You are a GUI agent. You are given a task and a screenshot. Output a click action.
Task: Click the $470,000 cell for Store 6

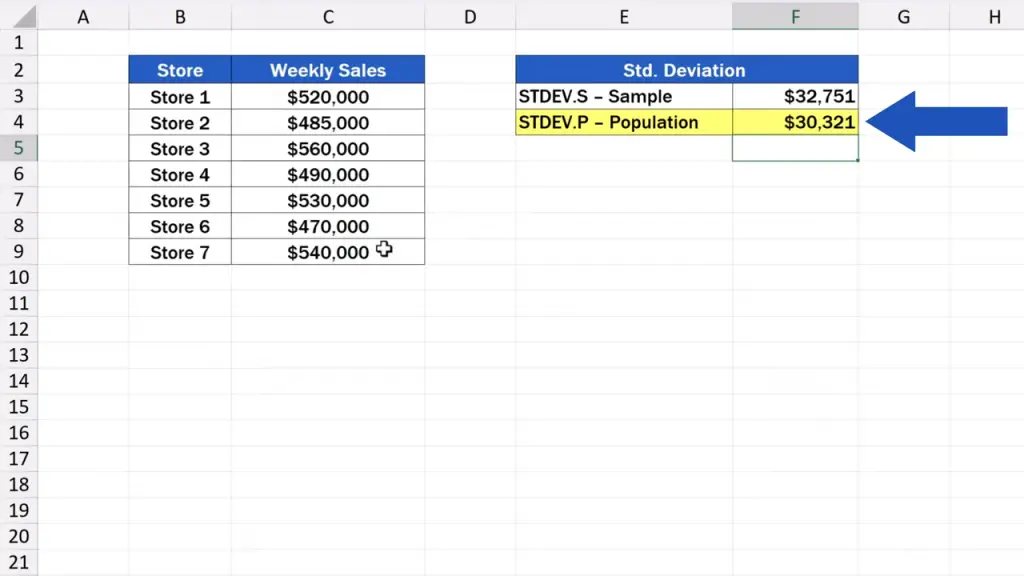coord(327,227)
